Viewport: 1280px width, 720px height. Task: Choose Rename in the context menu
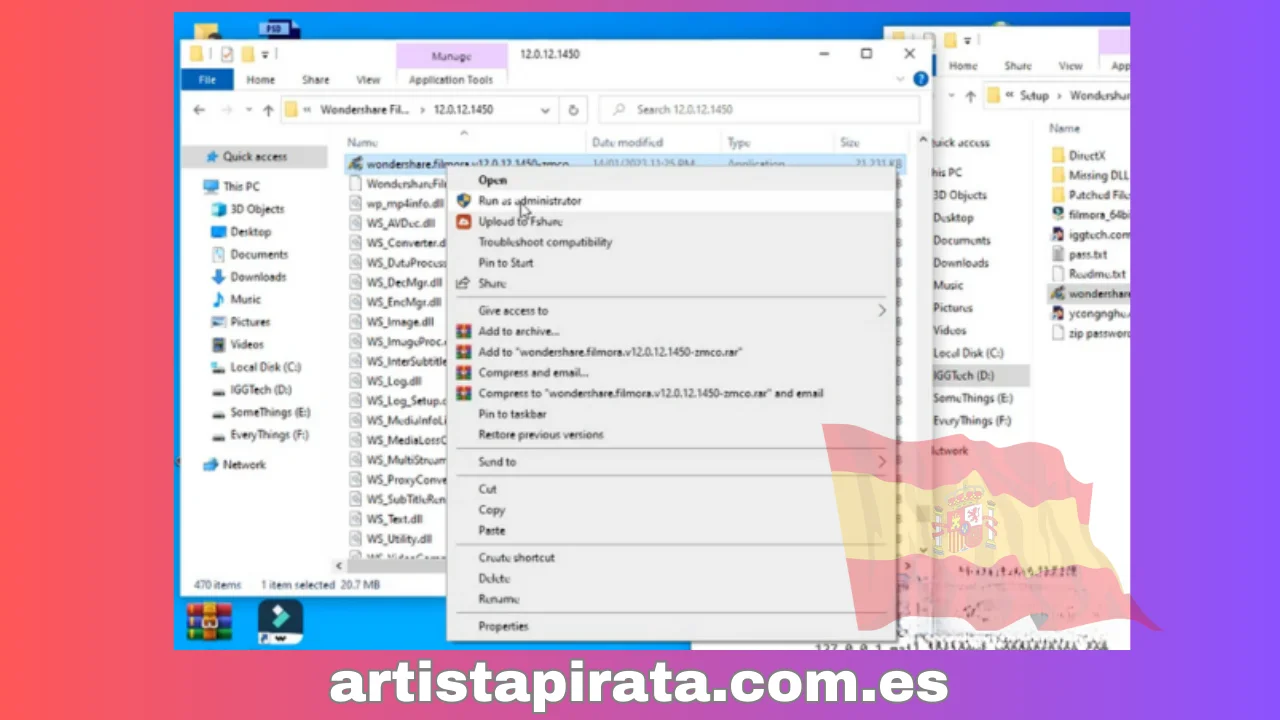pyautogui.click(x=498, y=599)
